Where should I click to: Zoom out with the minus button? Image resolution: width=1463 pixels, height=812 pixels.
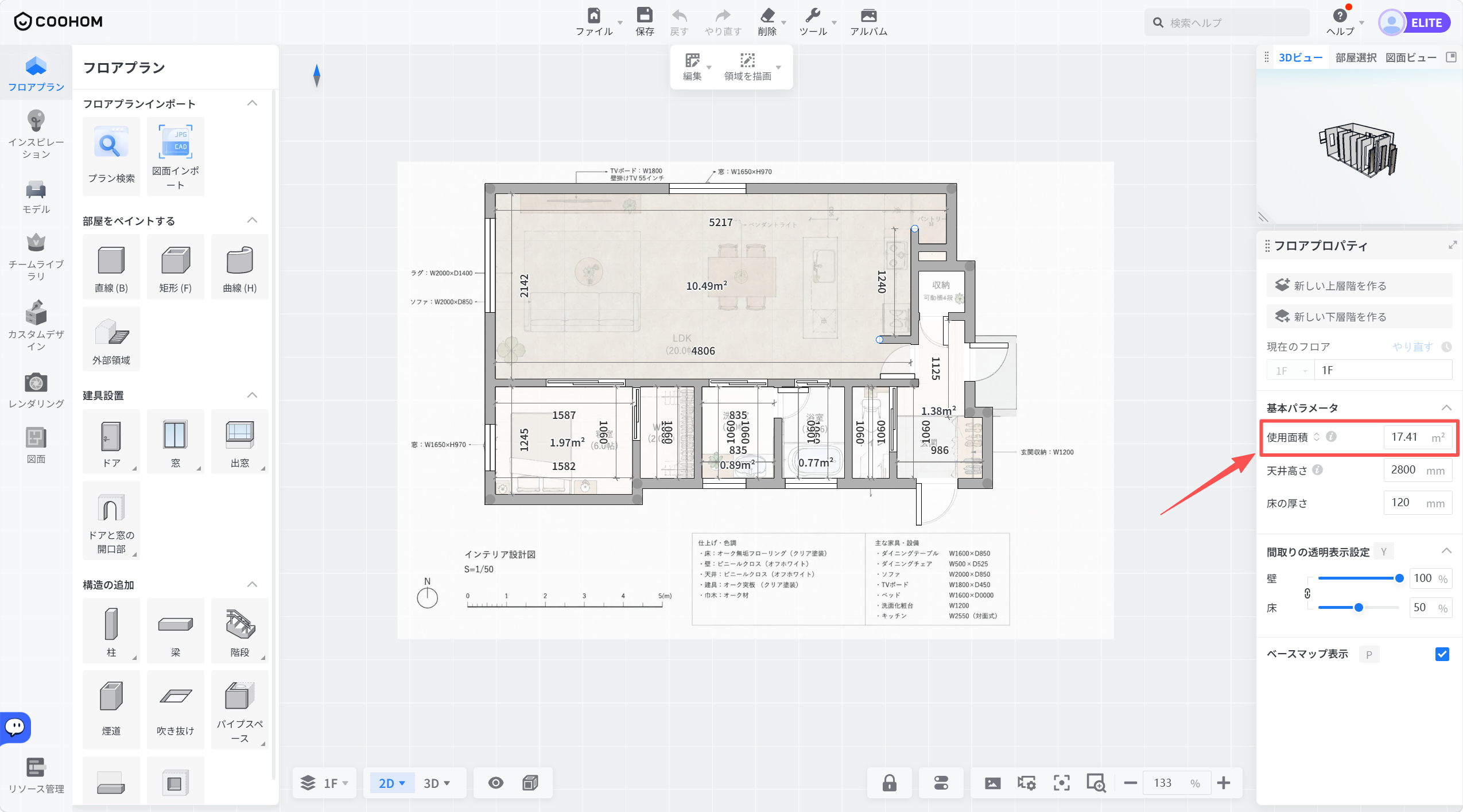click(1130, 783)
